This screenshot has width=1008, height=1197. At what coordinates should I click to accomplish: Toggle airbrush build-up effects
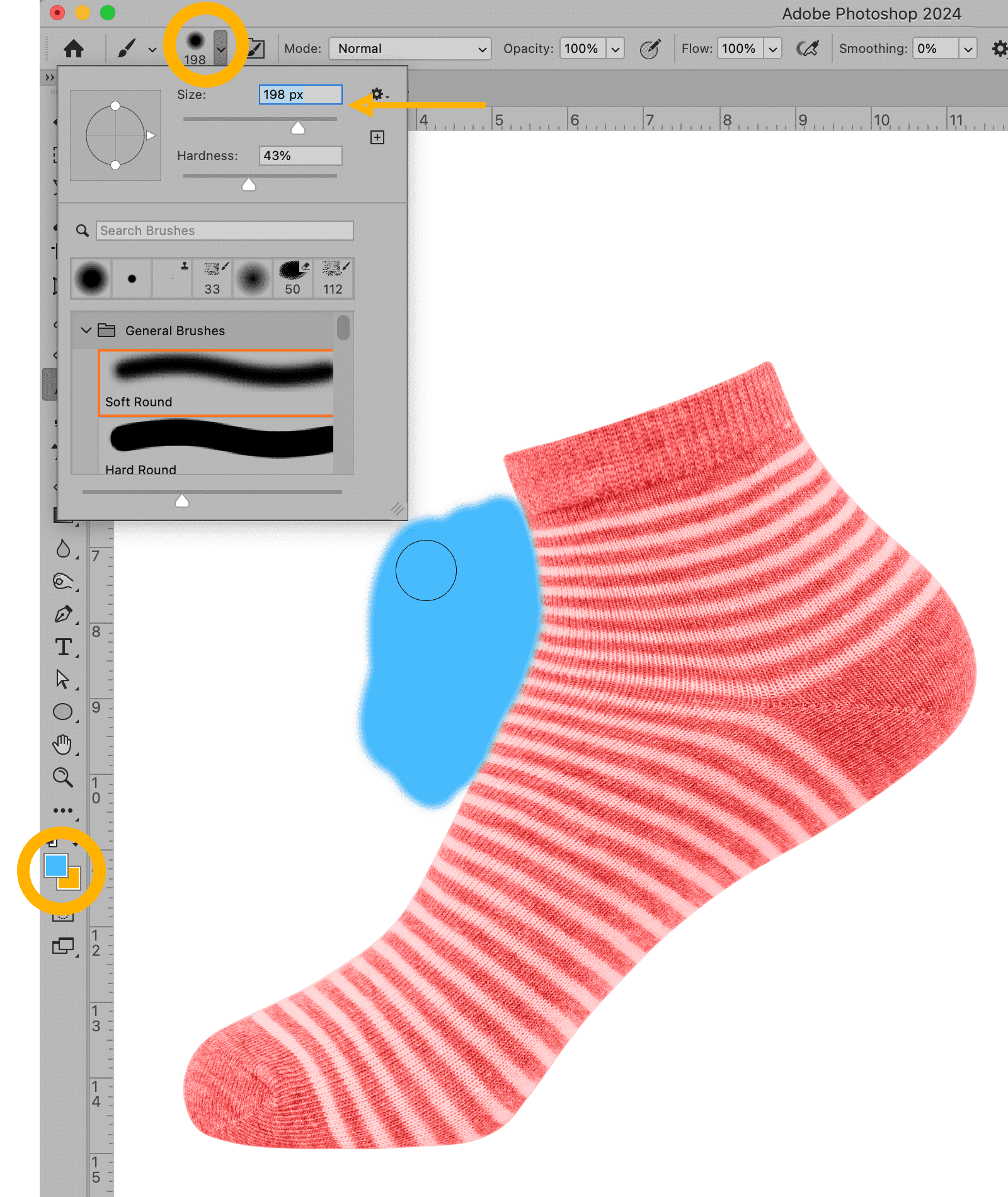coord(807,49)
